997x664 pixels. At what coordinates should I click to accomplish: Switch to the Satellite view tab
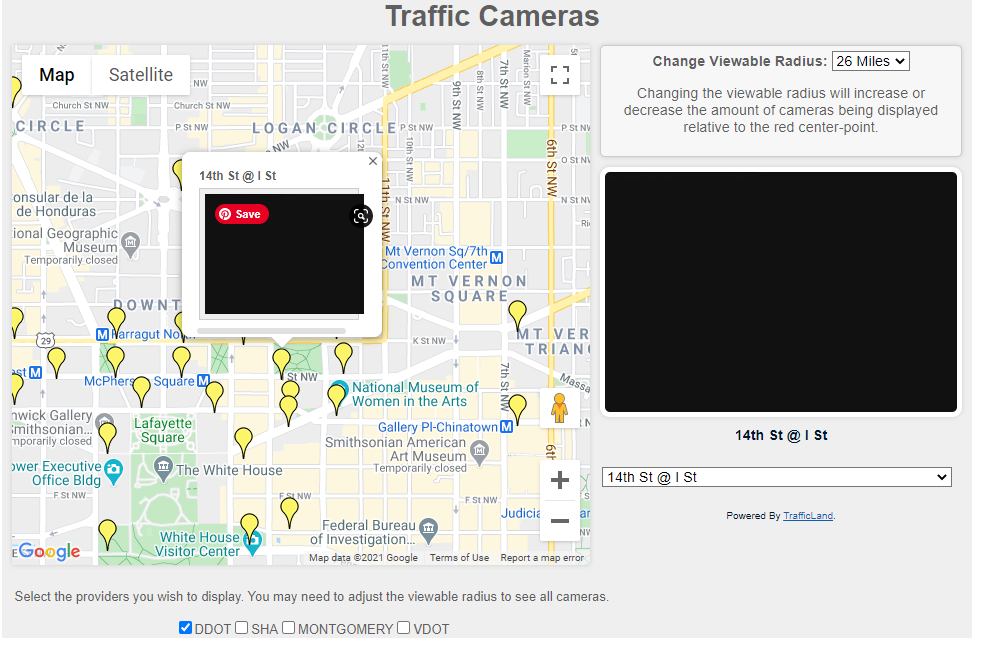[x=141, y=75]
